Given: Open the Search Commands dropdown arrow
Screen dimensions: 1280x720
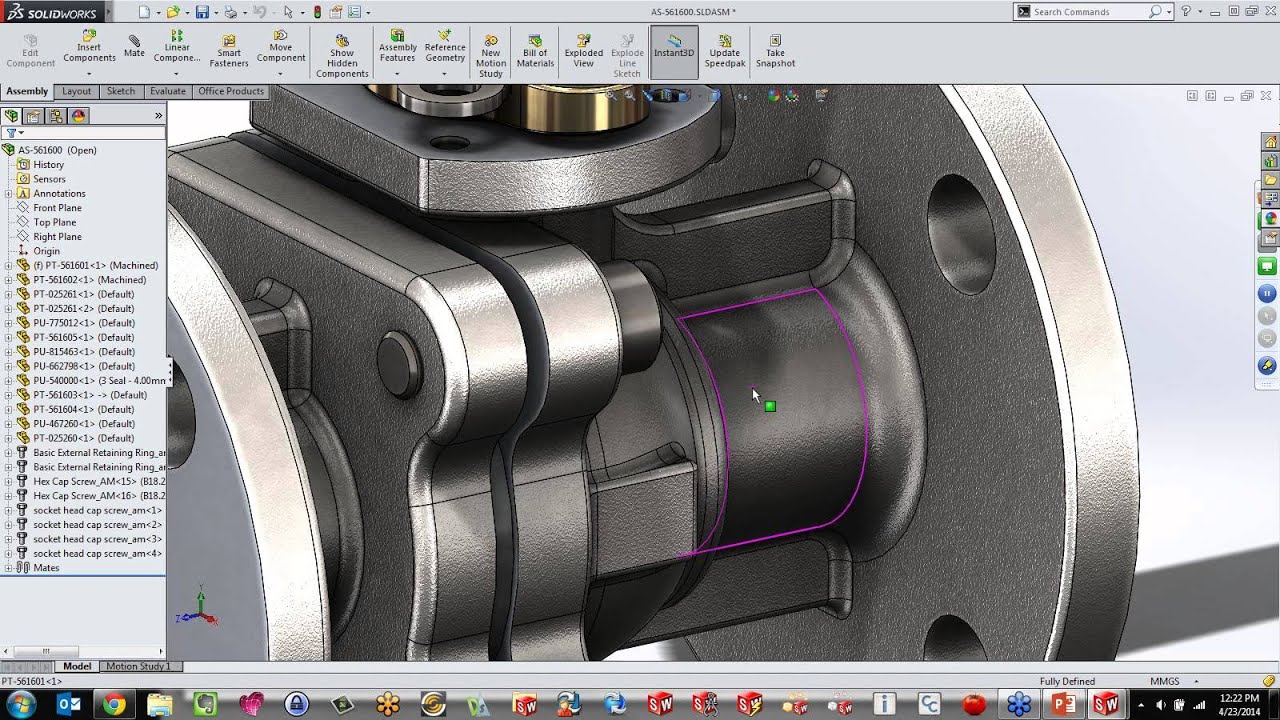Looking at the screenshot, I should pos(1168,12).
